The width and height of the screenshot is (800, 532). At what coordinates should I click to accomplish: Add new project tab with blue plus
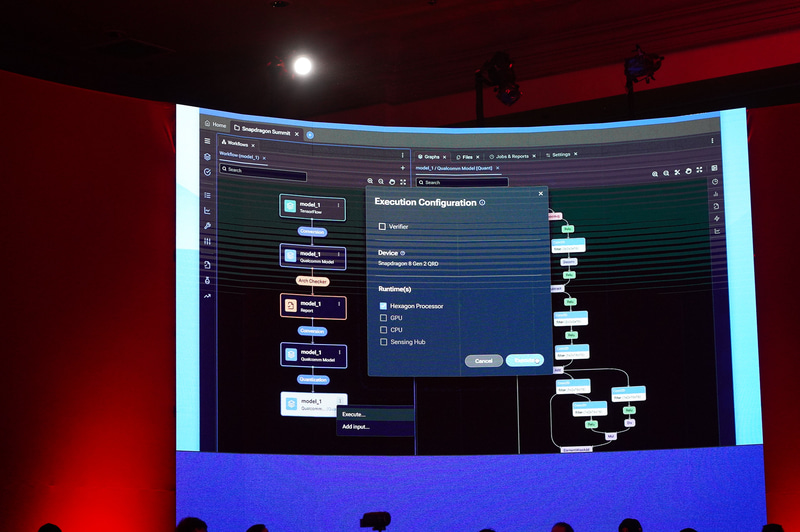(310, 135)
